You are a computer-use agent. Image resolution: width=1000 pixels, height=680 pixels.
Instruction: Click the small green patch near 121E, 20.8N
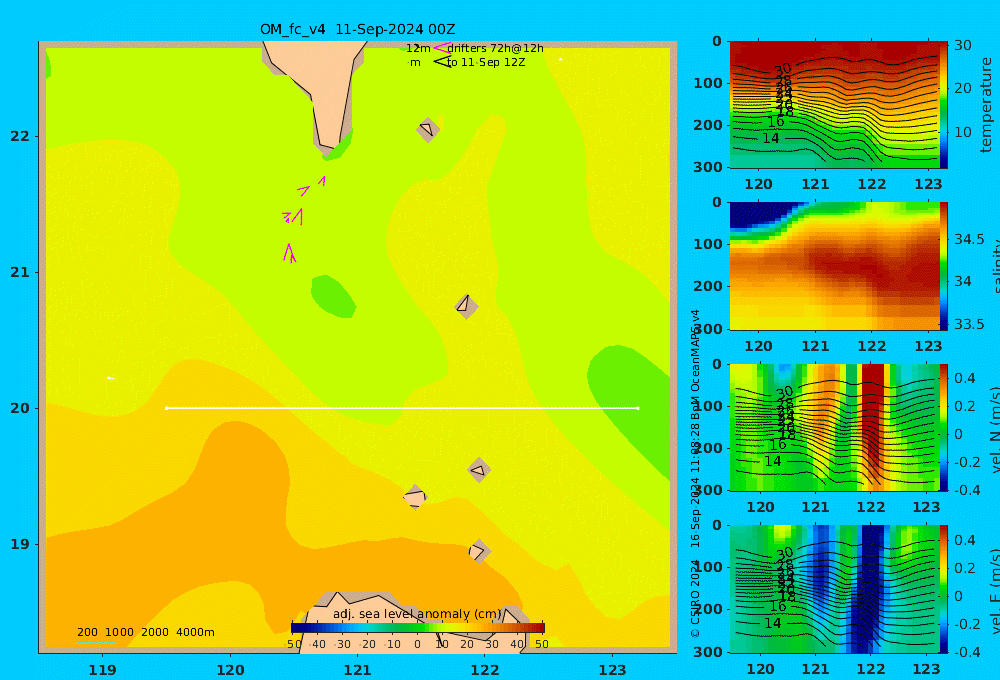(x=333, y=297)
